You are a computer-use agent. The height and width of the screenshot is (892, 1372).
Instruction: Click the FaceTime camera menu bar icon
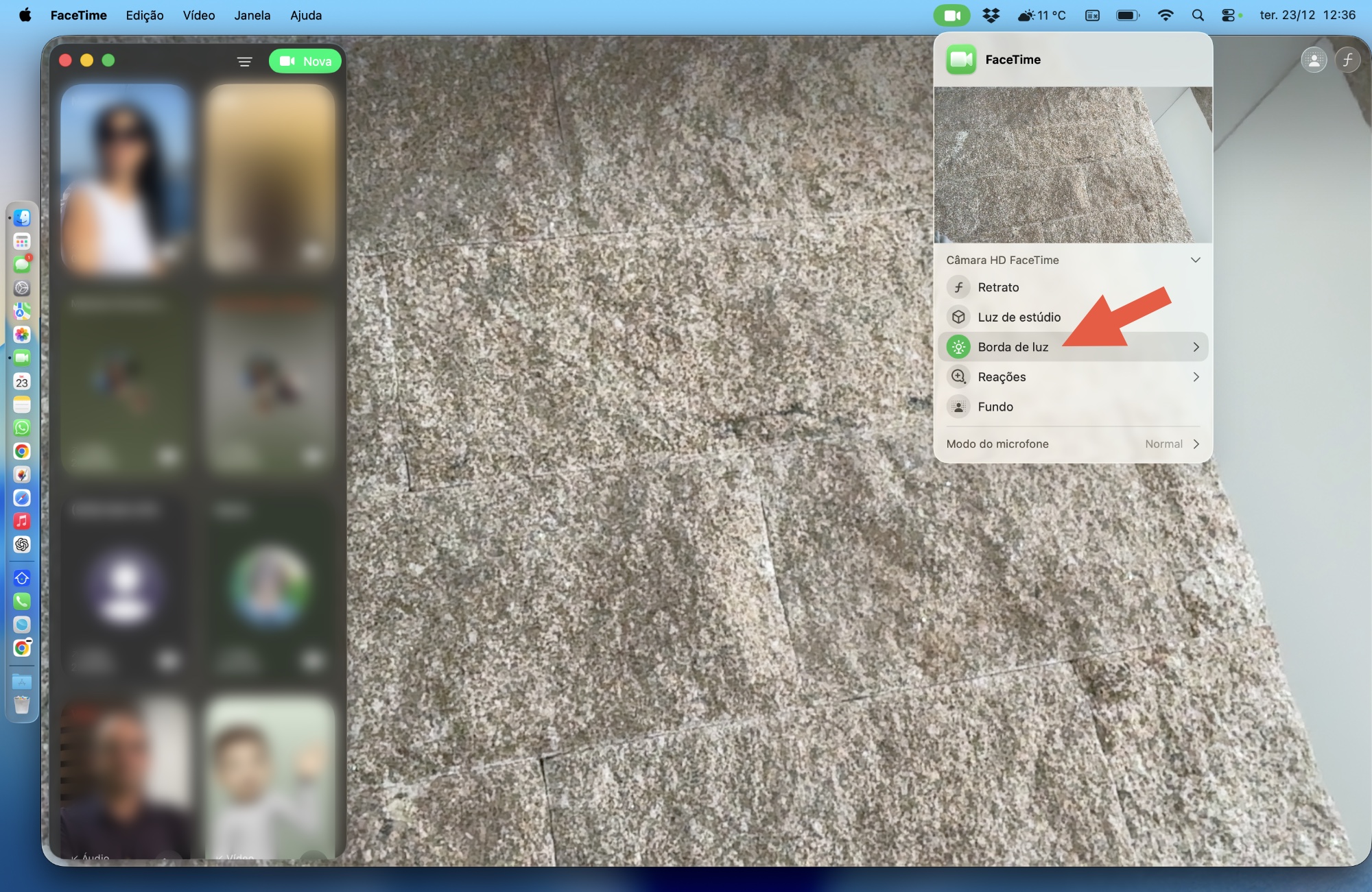951,15
